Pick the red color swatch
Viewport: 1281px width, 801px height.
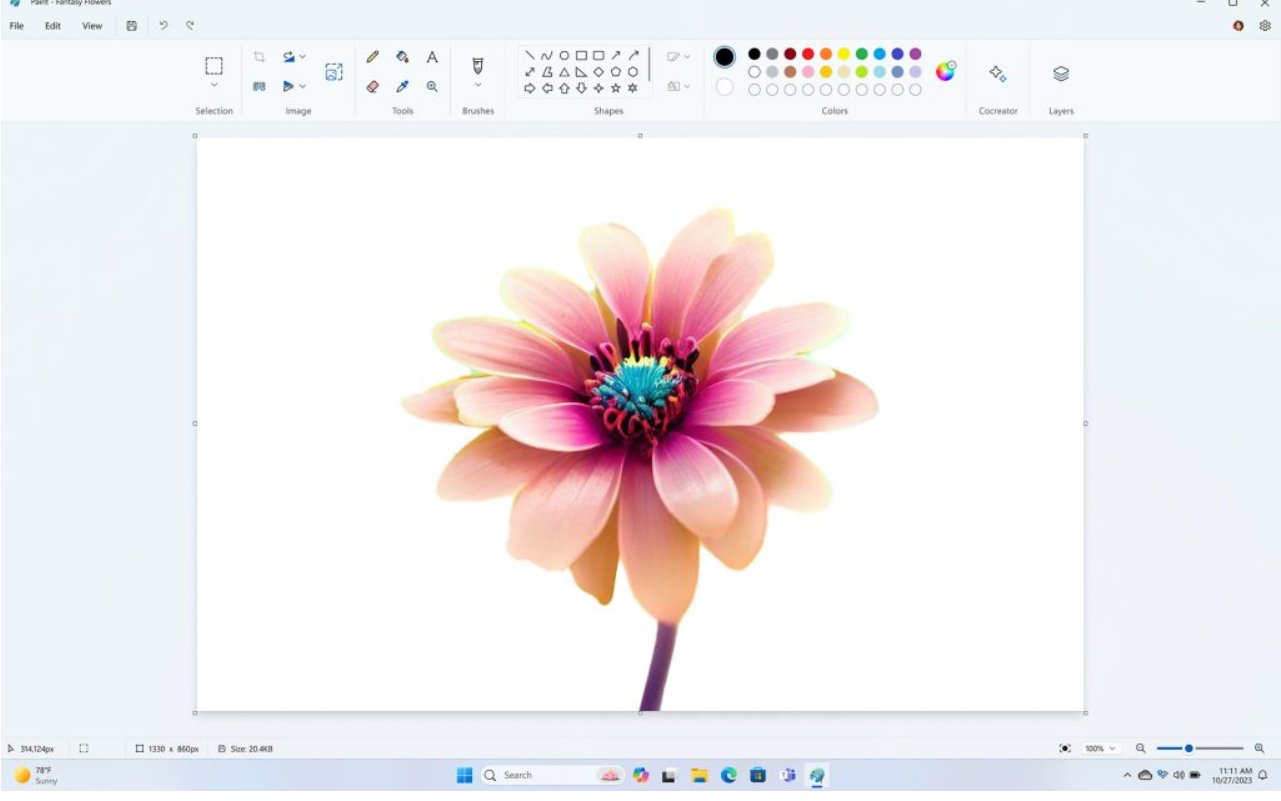[808, 54]
